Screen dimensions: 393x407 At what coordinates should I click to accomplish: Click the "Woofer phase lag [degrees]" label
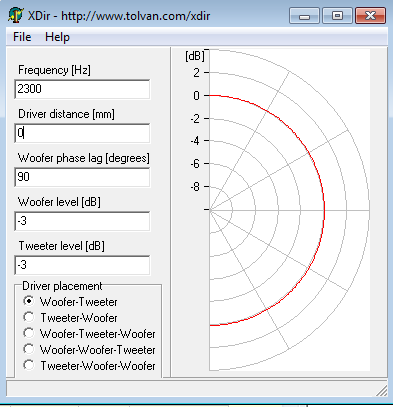tap(84, 158)
